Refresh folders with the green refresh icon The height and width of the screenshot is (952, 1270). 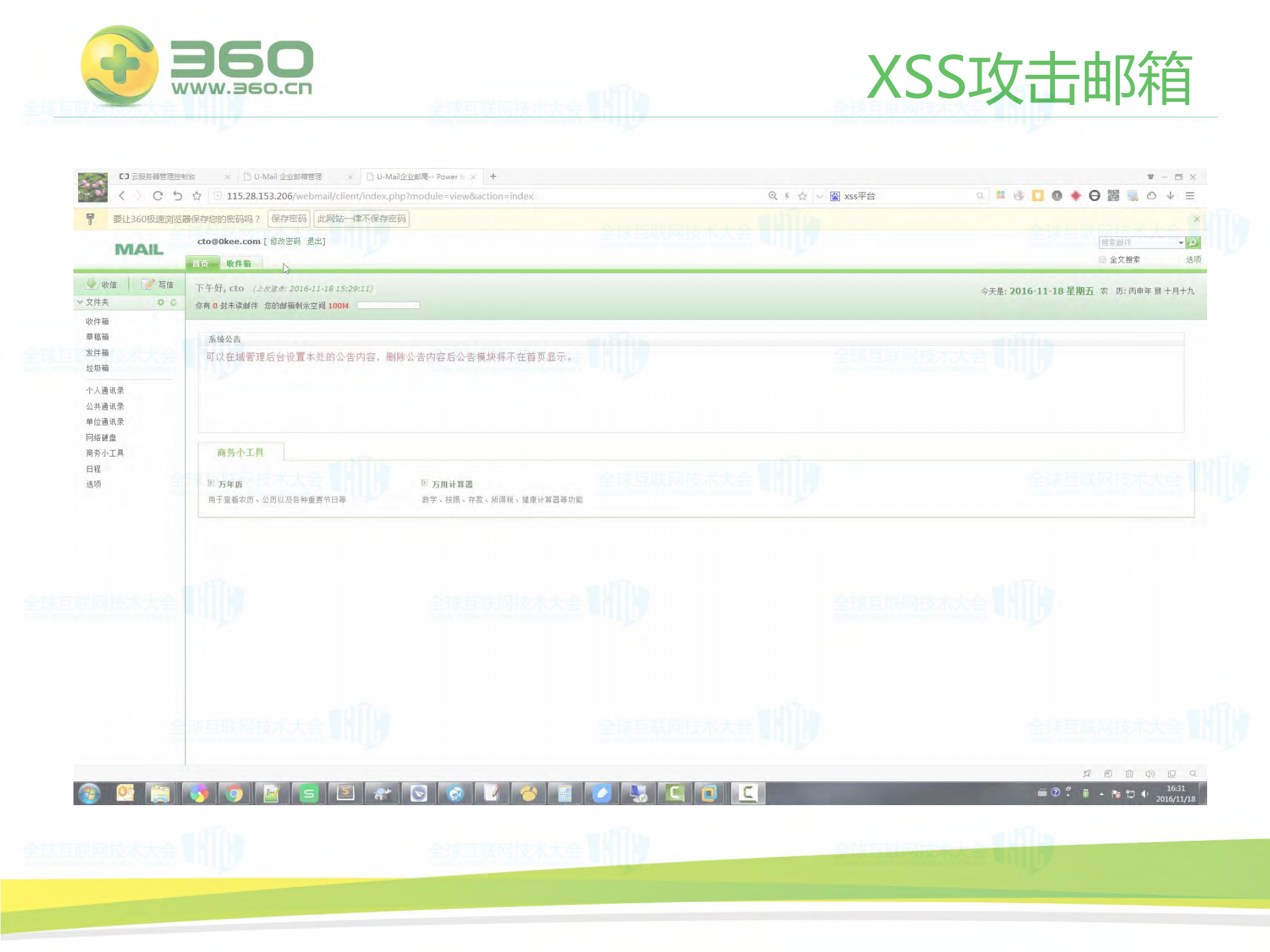click(x=173, y=302)
